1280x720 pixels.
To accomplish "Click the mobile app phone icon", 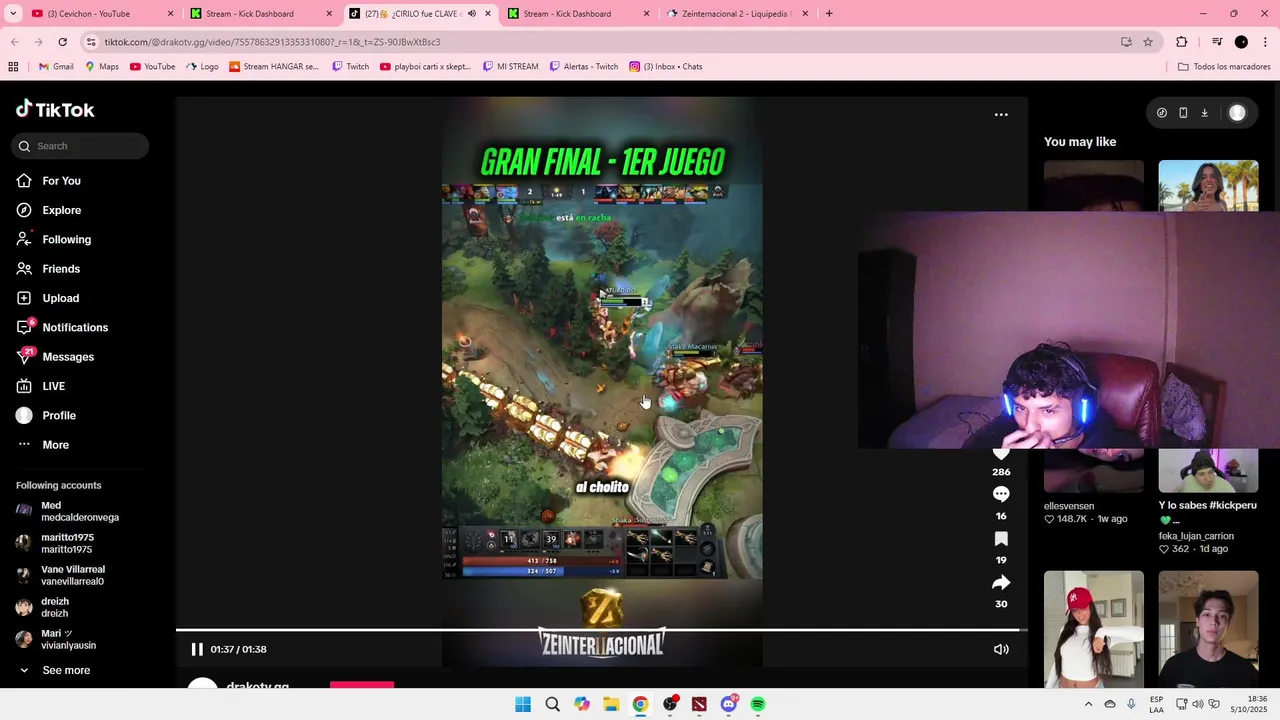I will [x=1183, y=113].
